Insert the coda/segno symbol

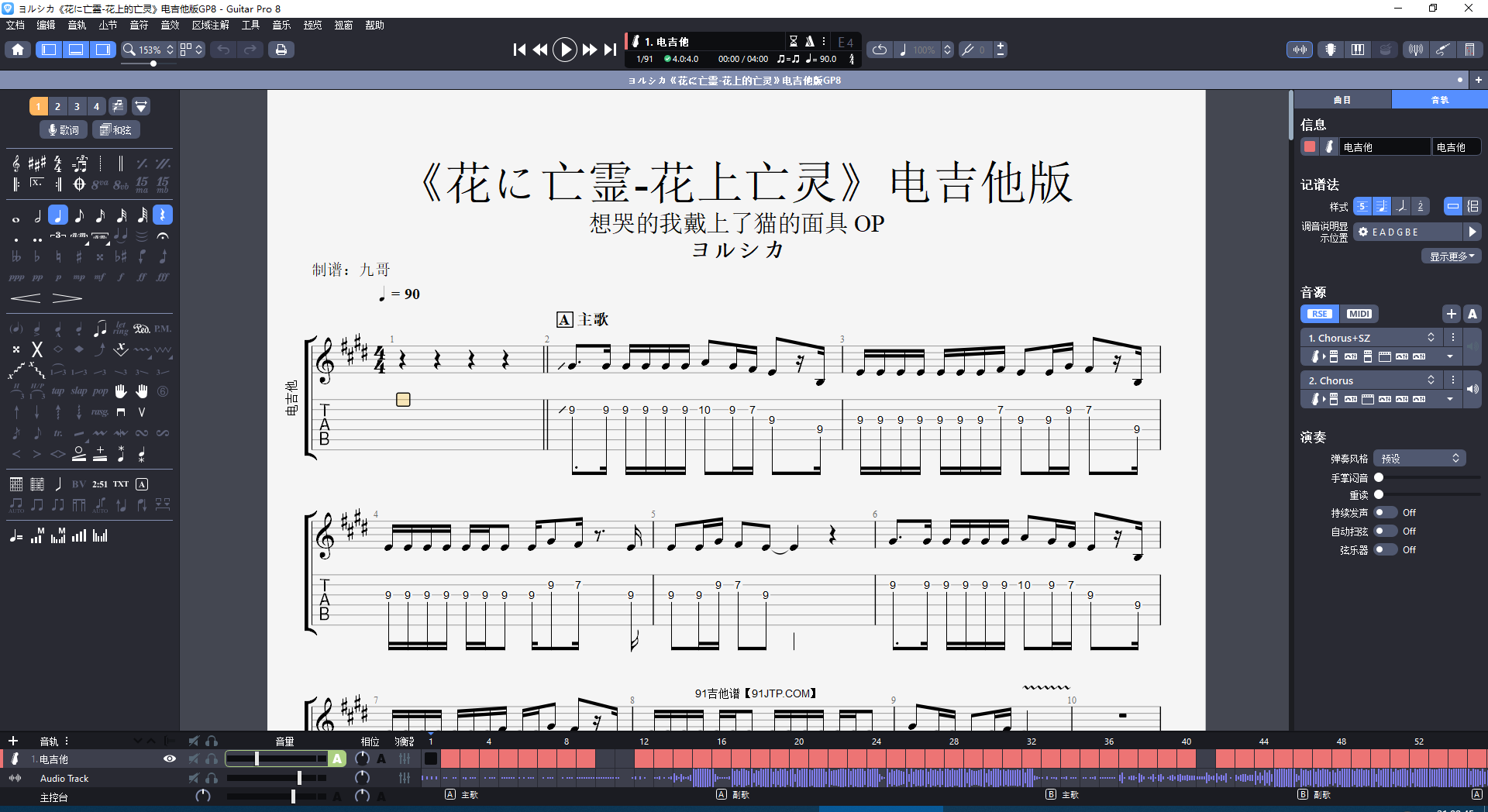(79, 184)
